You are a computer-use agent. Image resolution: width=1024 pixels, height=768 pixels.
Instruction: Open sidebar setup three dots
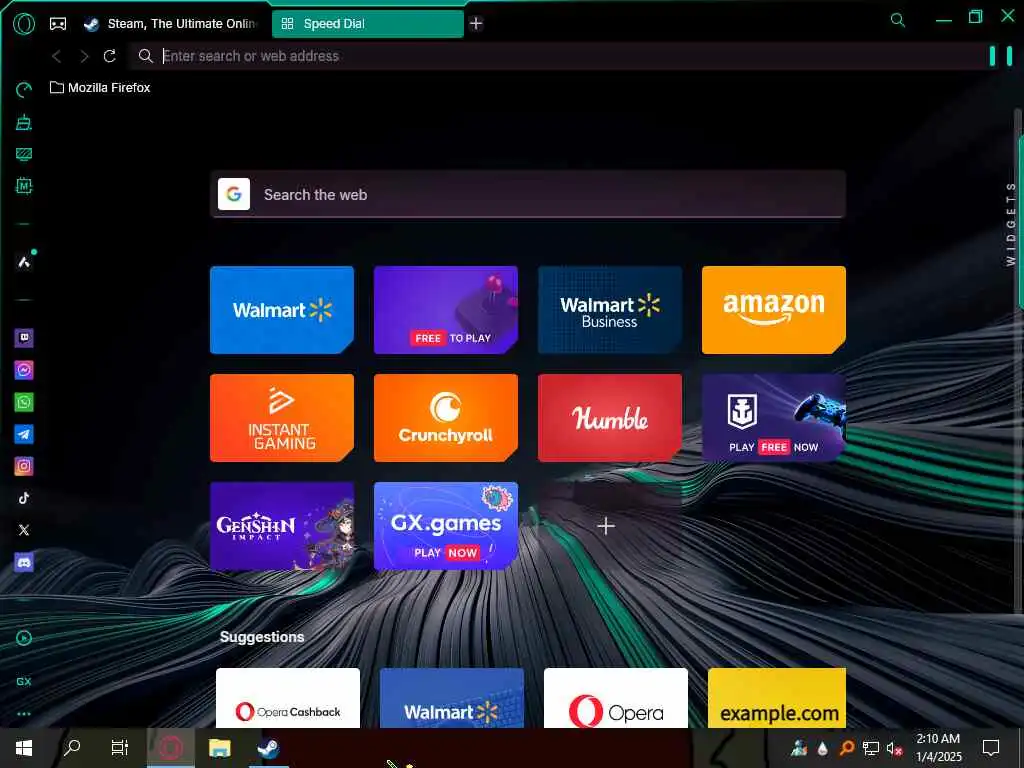[x=24, y=714]
